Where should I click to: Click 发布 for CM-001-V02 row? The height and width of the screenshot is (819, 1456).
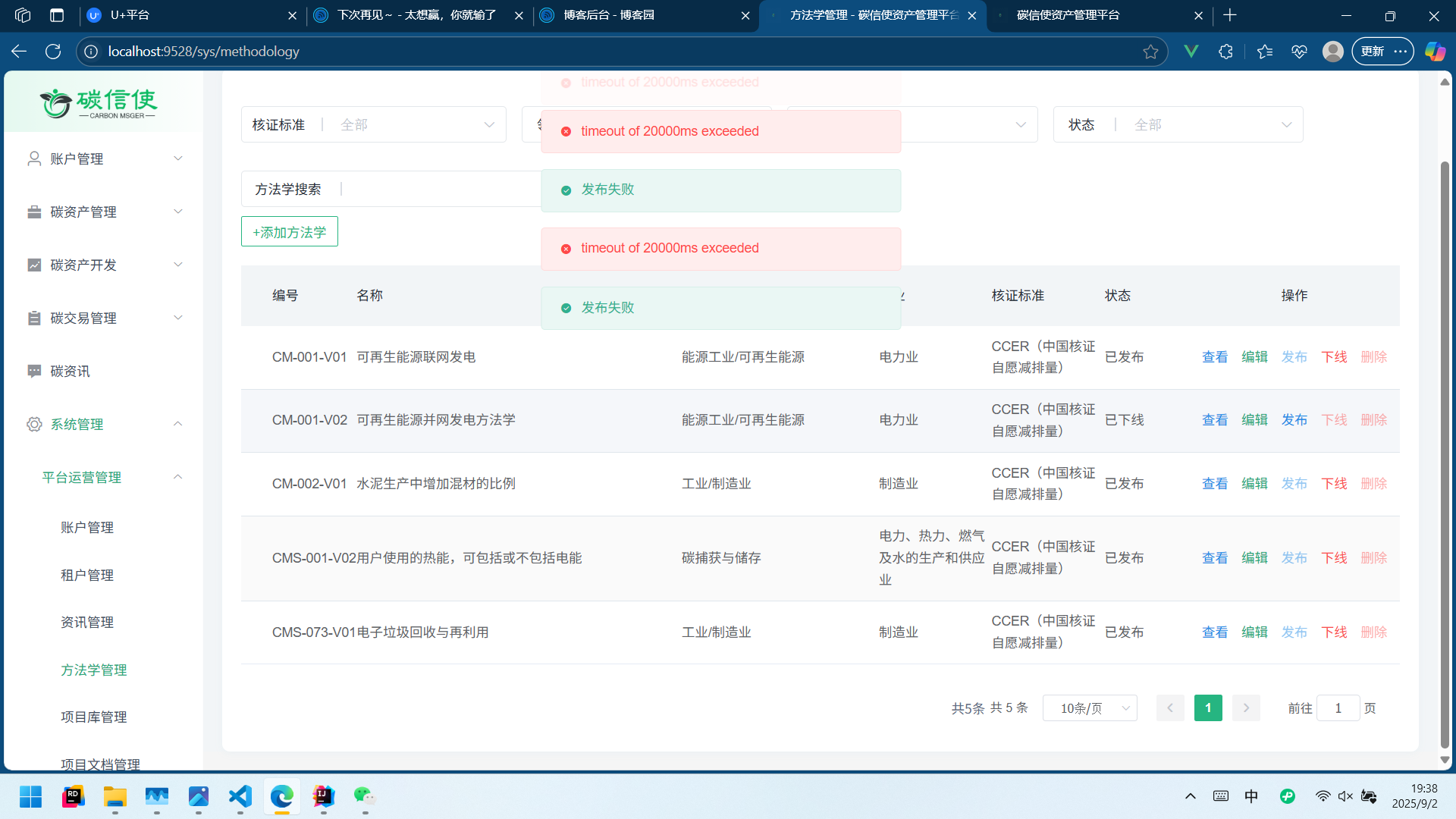(x=1294, y=420)
